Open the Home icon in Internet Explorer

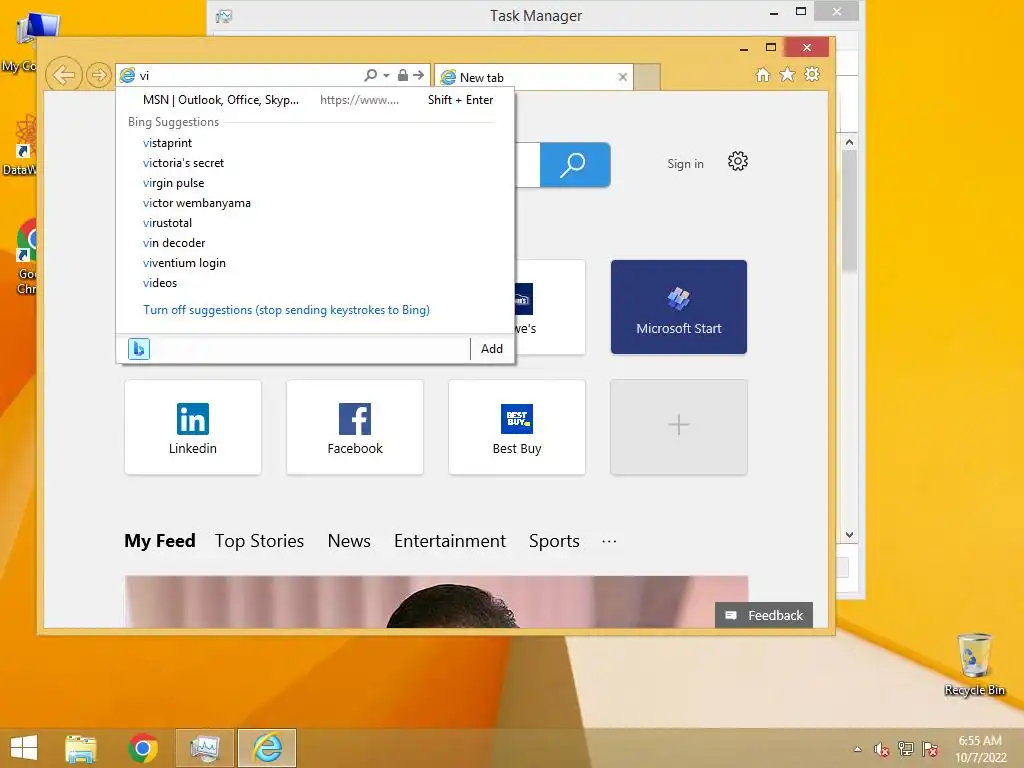(x=763, y=74)
